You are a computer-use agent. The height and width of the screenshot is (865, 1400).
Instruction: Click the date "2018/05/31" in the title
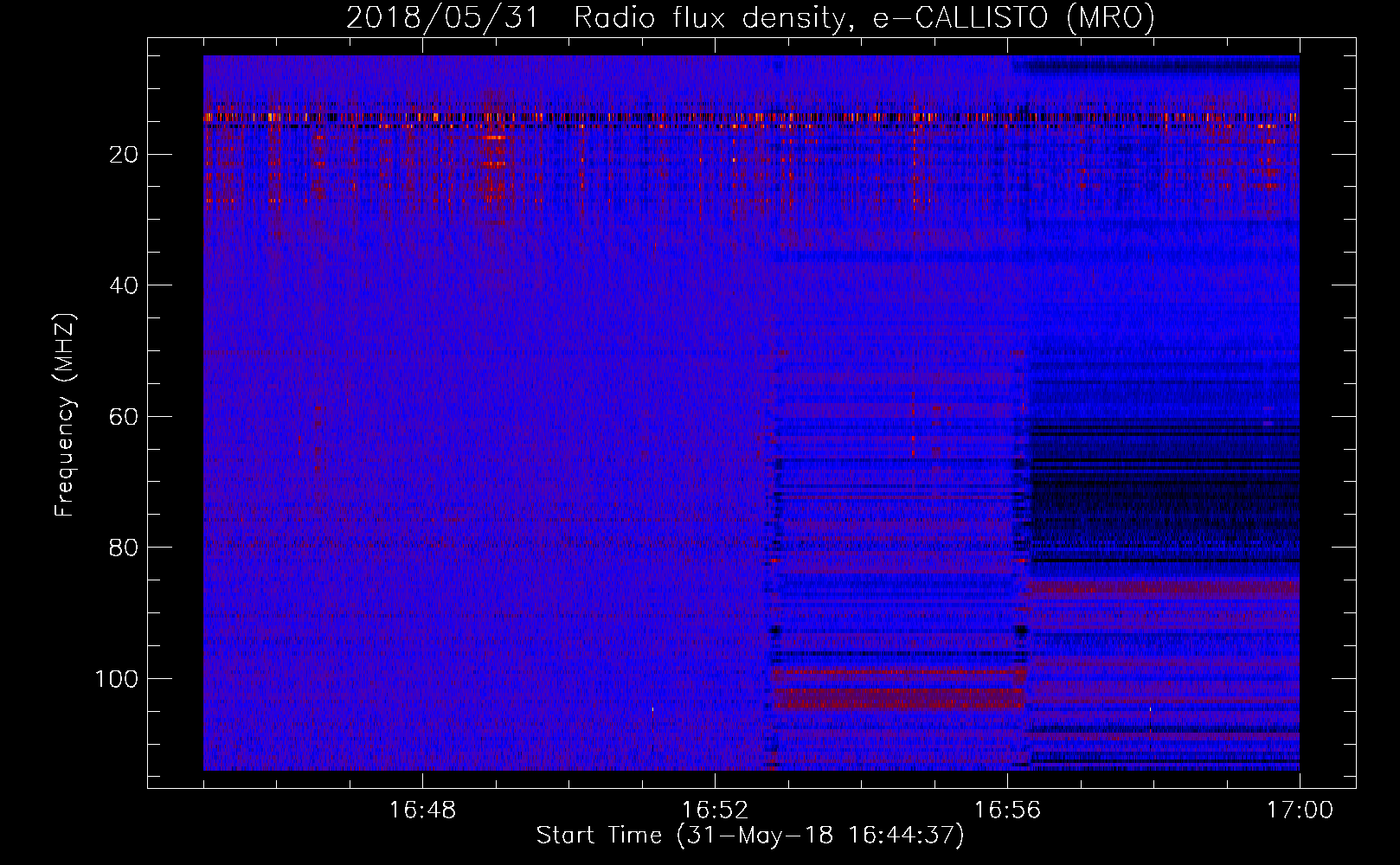[442, 17]
